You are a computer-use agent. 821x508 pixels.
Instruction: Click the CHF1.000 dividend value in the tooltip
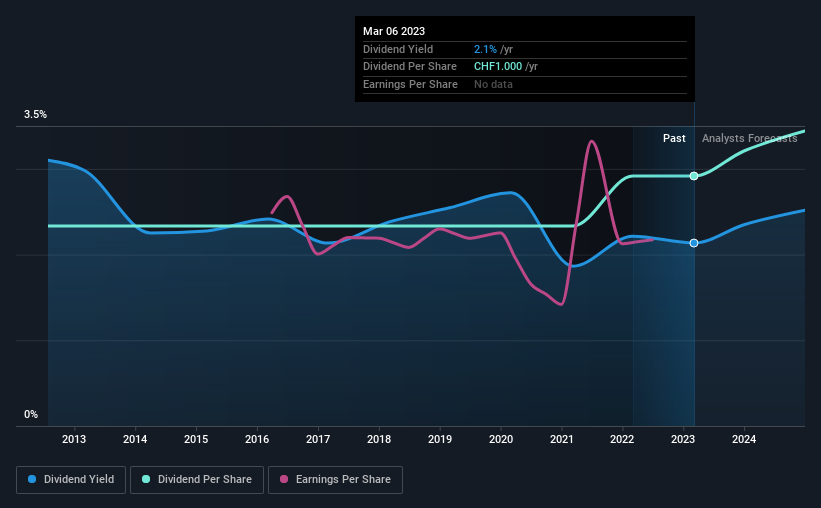(x=498, y=67)
